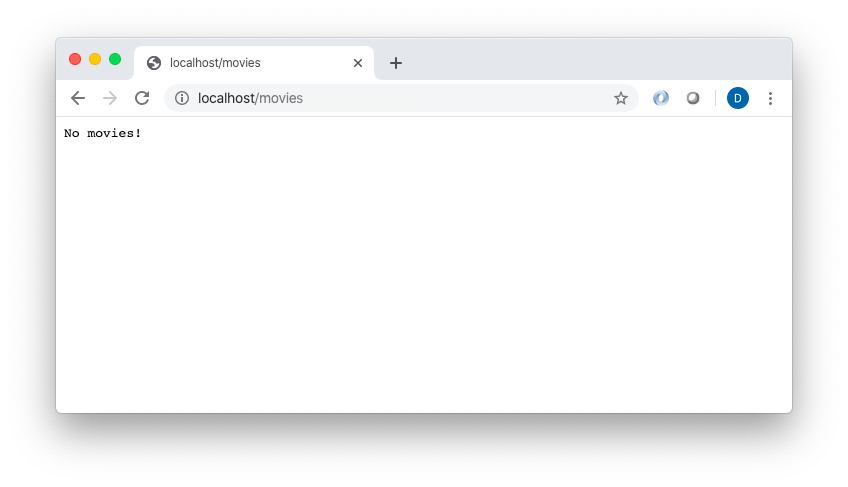Close the window with the red button

[75, 59]
